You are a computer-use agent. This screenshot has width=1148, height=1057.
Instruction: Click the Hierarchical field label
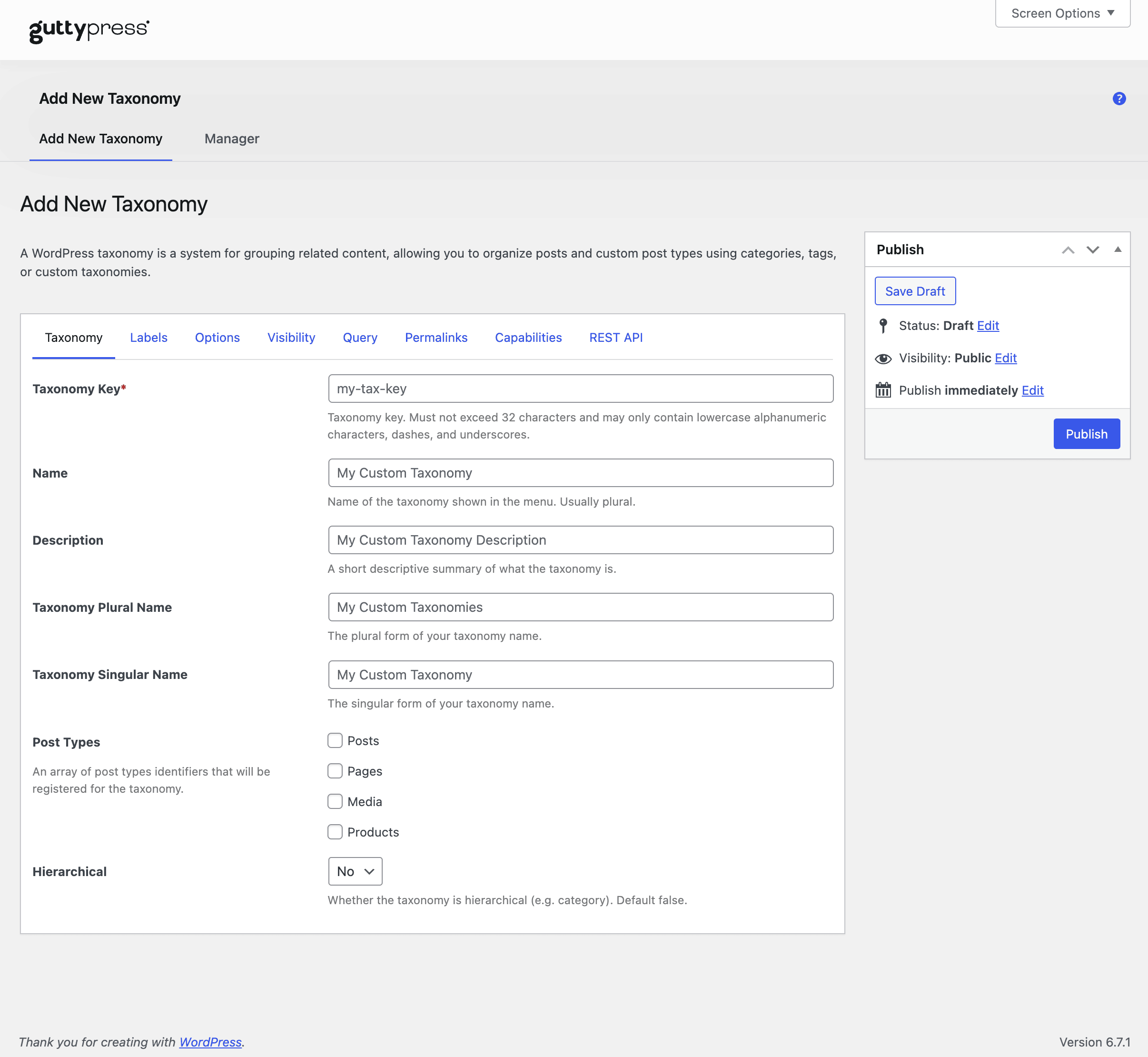pyautogui.click(x=70, y=871)
